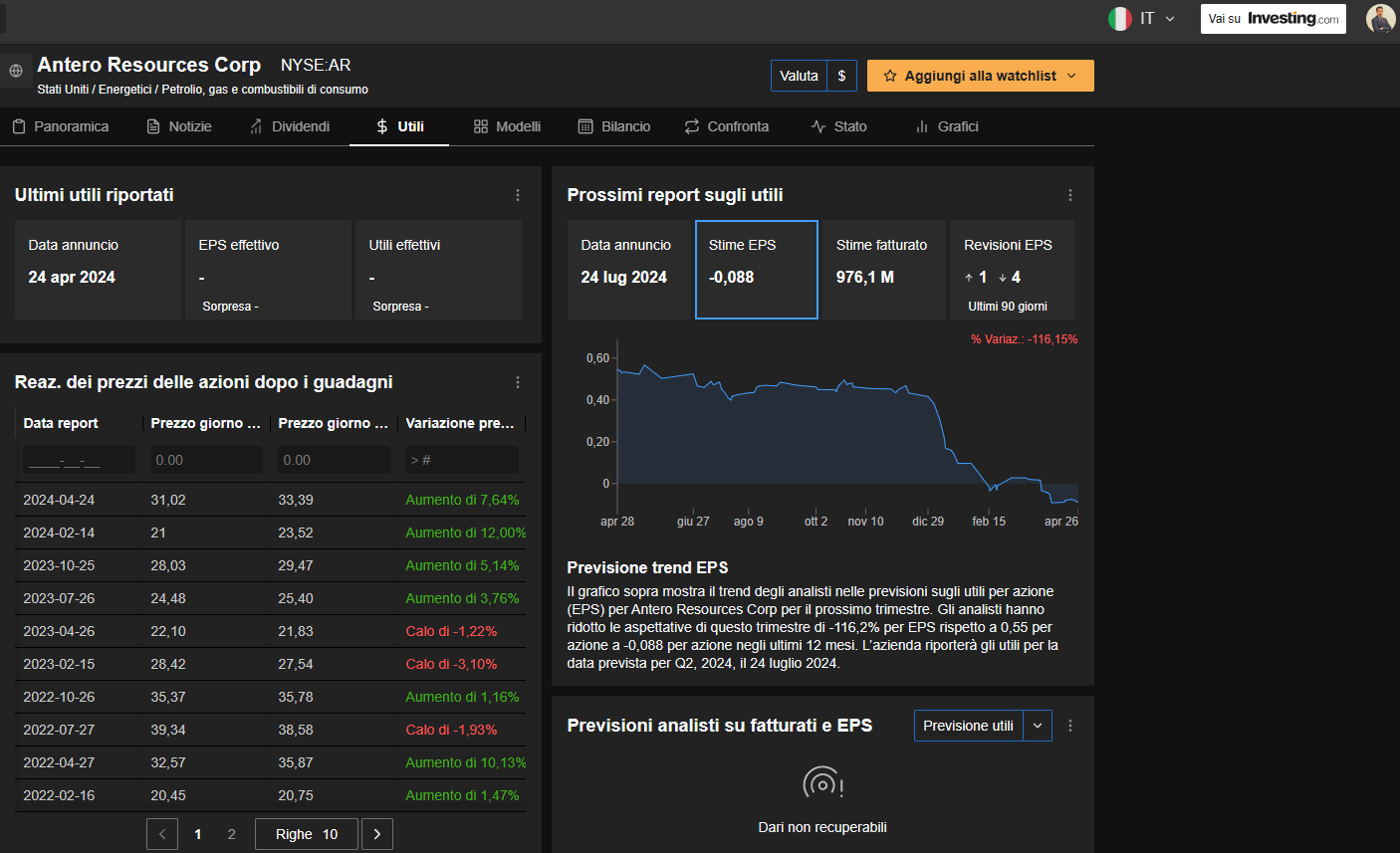Click the 2022-02-16 row date
Screen dimensions: 1400x853
click(x=59, y=795)
